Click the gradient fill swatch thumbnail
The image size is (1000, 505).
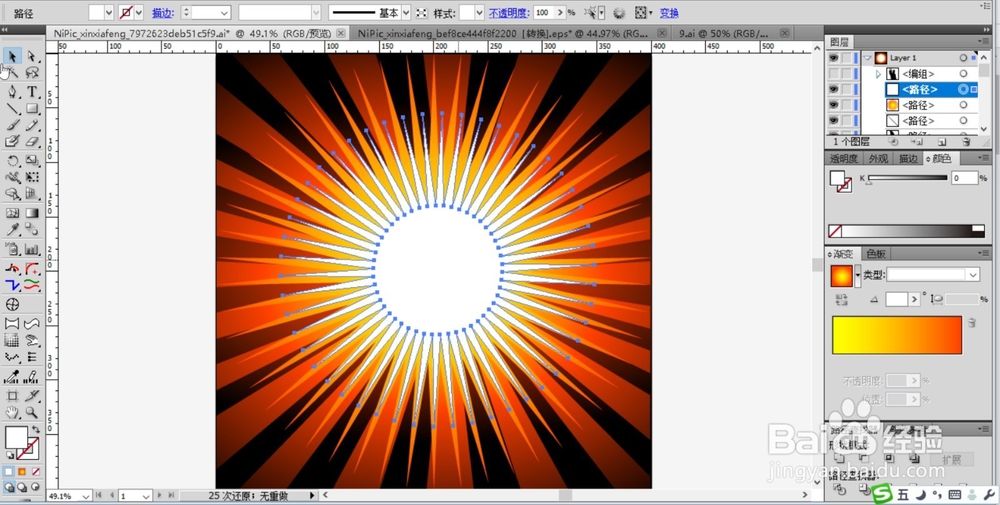pyautogui.click(x=842, y=275)
